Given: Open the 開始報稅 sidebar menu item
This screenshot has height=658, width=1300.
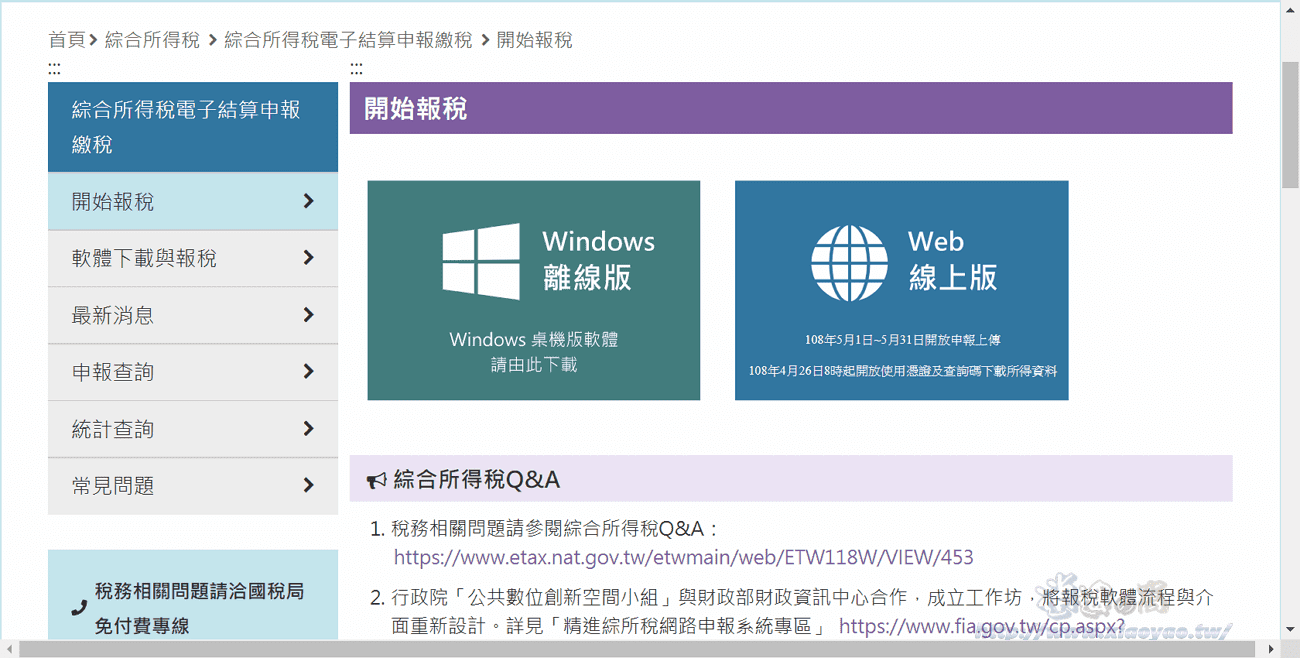Looking at the screenshot, I should [x=193, y=202].
